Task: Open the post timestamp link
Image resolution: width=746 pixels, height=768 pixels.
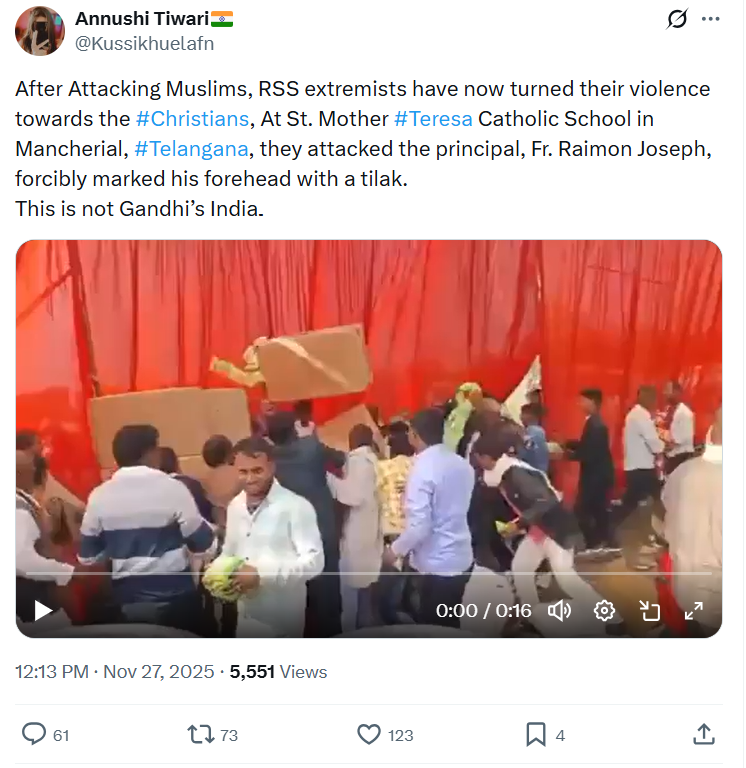Action: point(114,672)
